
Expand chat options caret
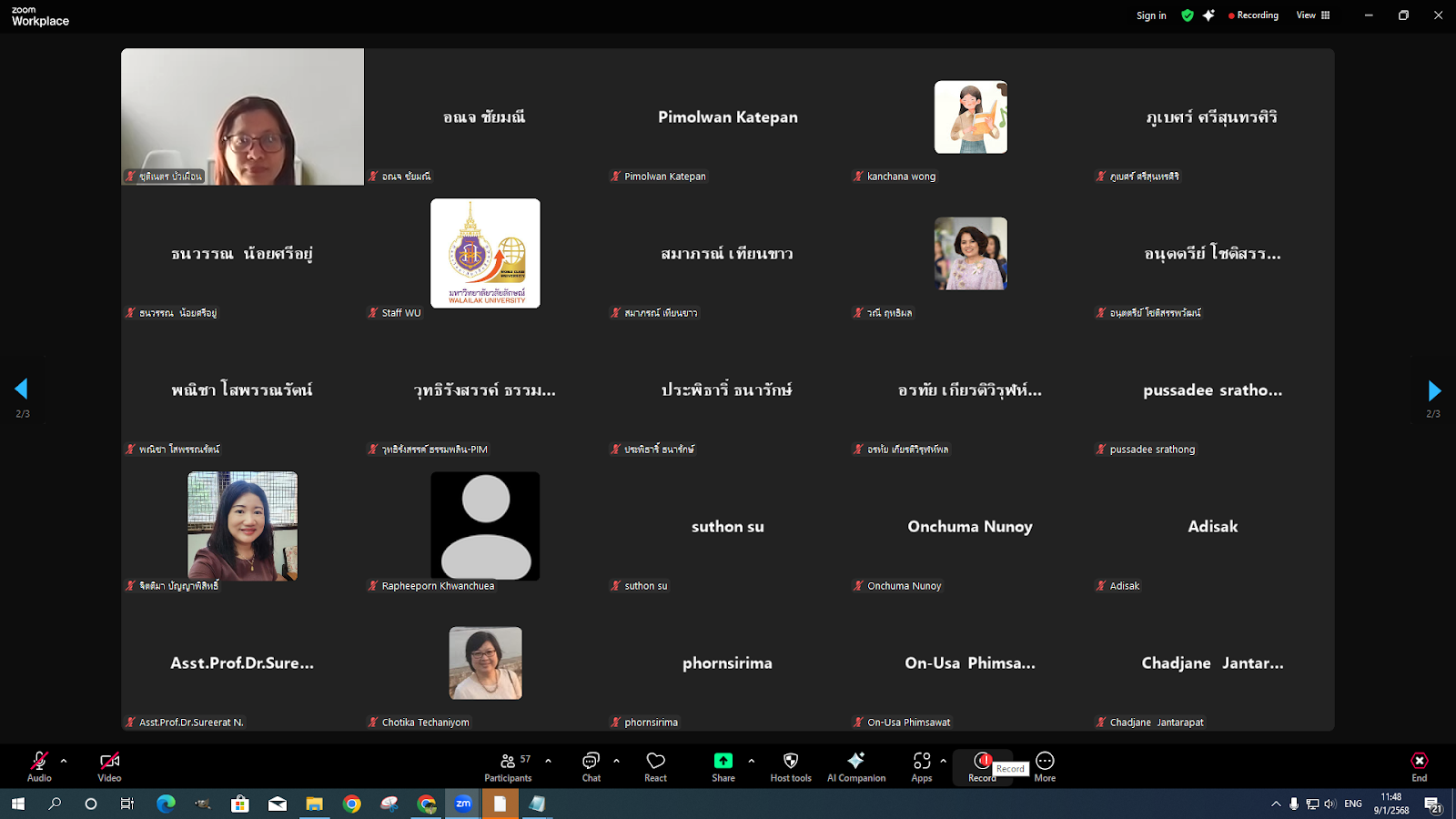point(616,761)
